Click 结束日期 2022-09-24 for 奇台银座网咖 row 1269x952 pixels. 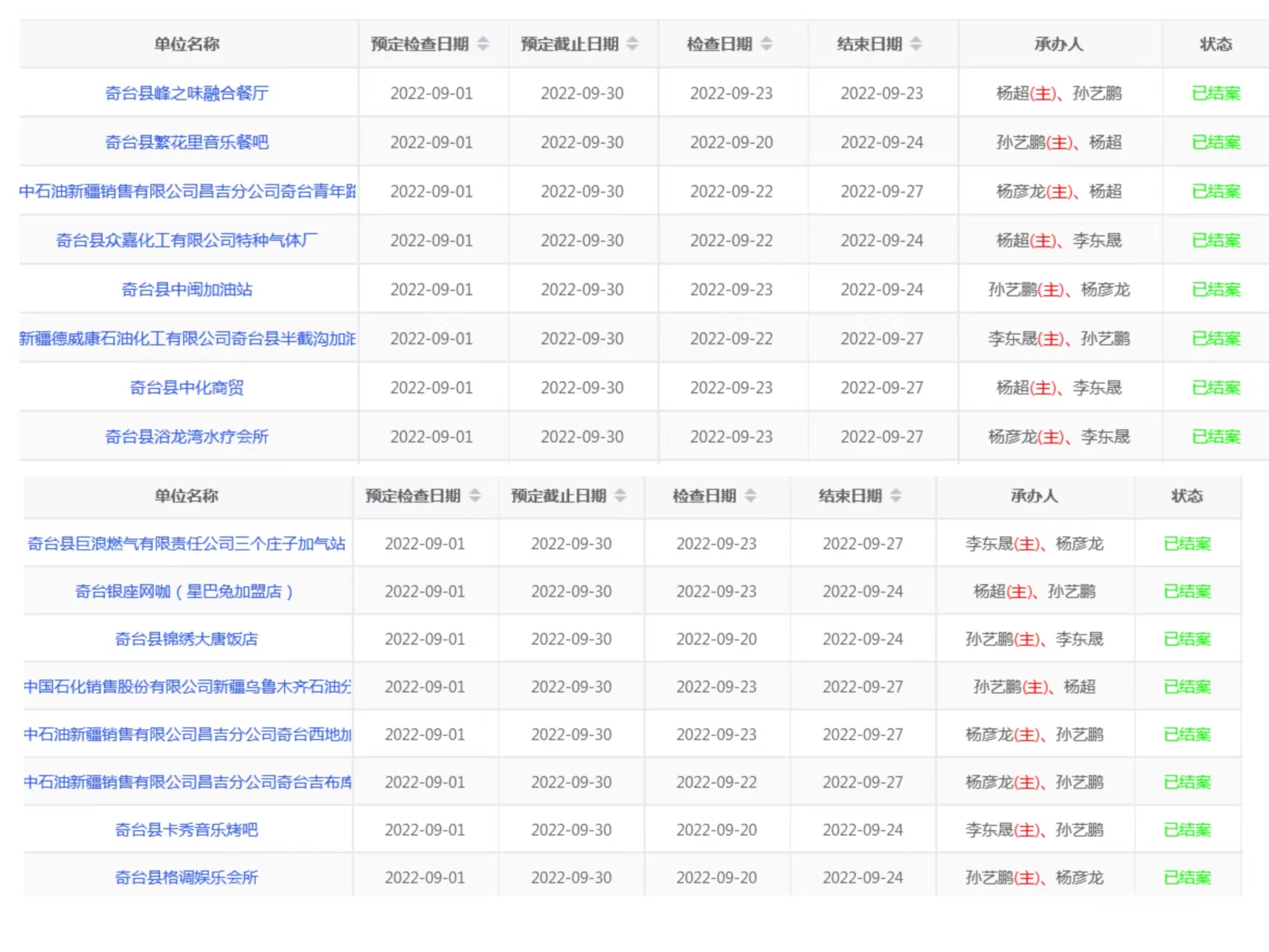pyautogui.click(x=863, y=591)
